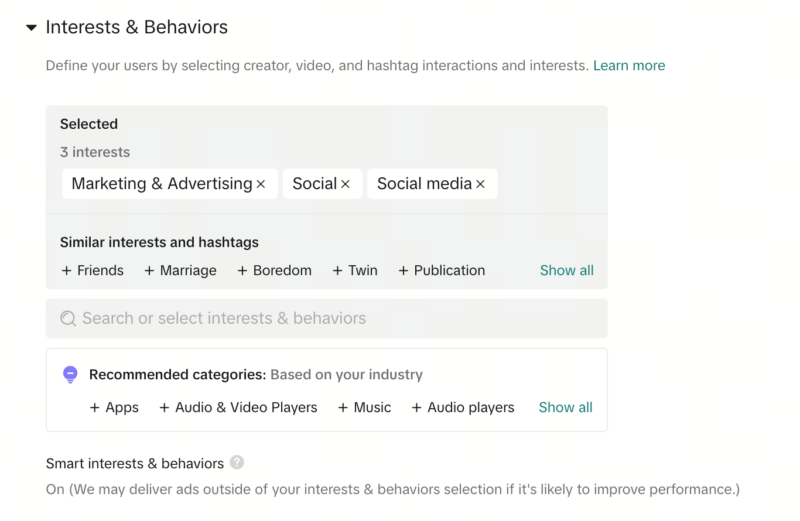Add the Audio & Video Players category
Screen dimensions: 800x521
click(x=238, y=407)
